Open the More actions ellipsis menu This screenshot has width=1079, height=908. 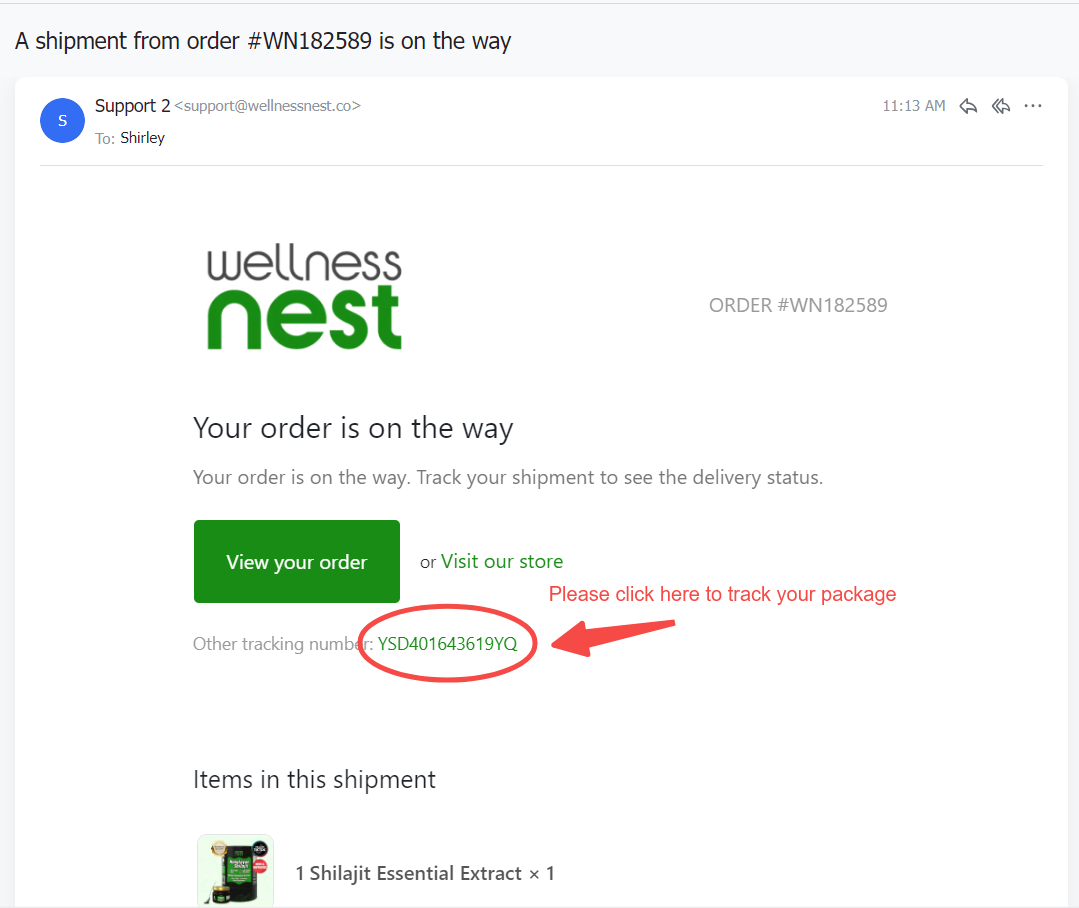click(x=1033, y=106)
